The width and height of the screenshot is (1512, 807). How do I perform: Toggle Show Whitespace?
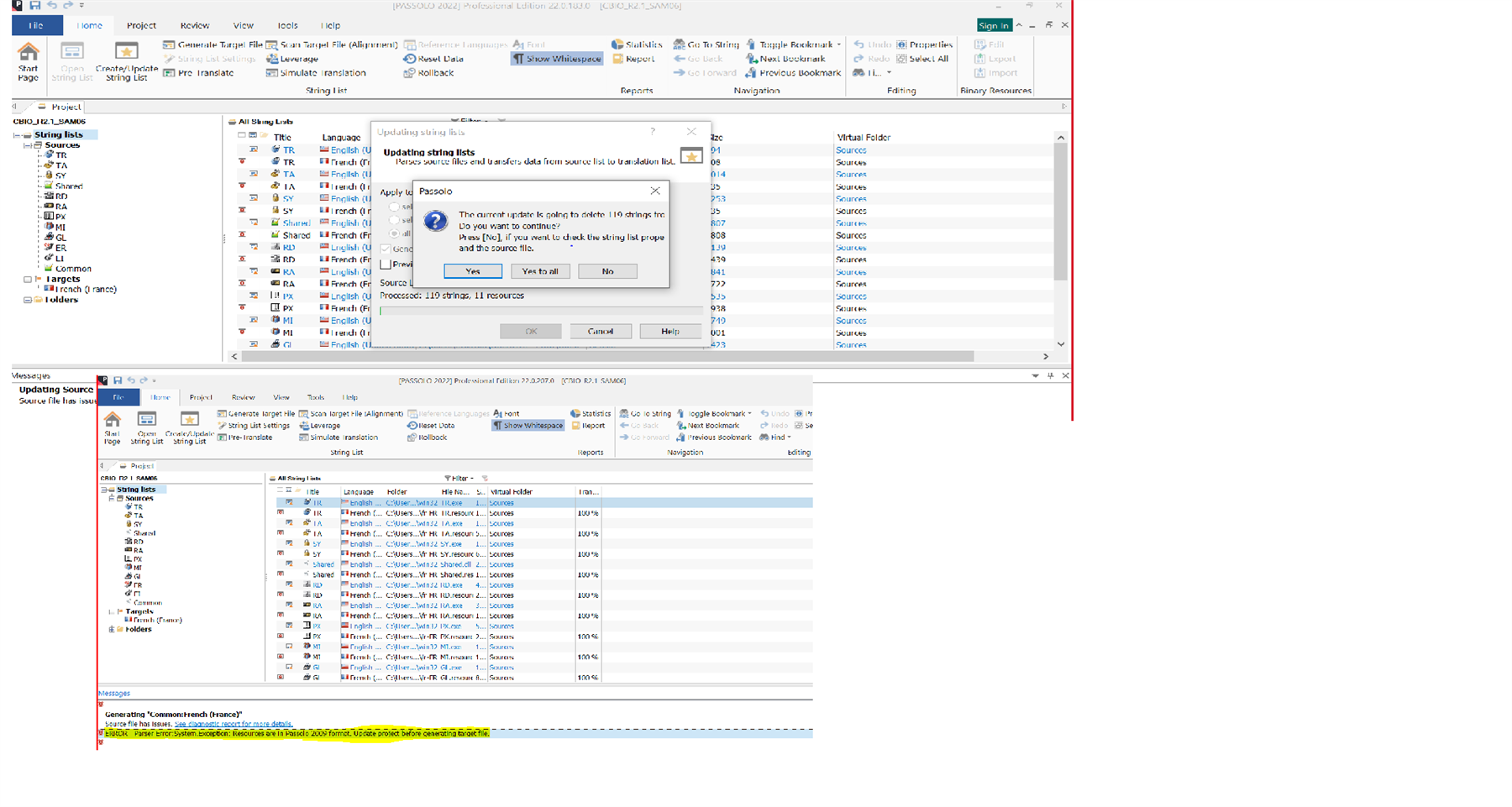pyautogui.click(x=556, y=59)
